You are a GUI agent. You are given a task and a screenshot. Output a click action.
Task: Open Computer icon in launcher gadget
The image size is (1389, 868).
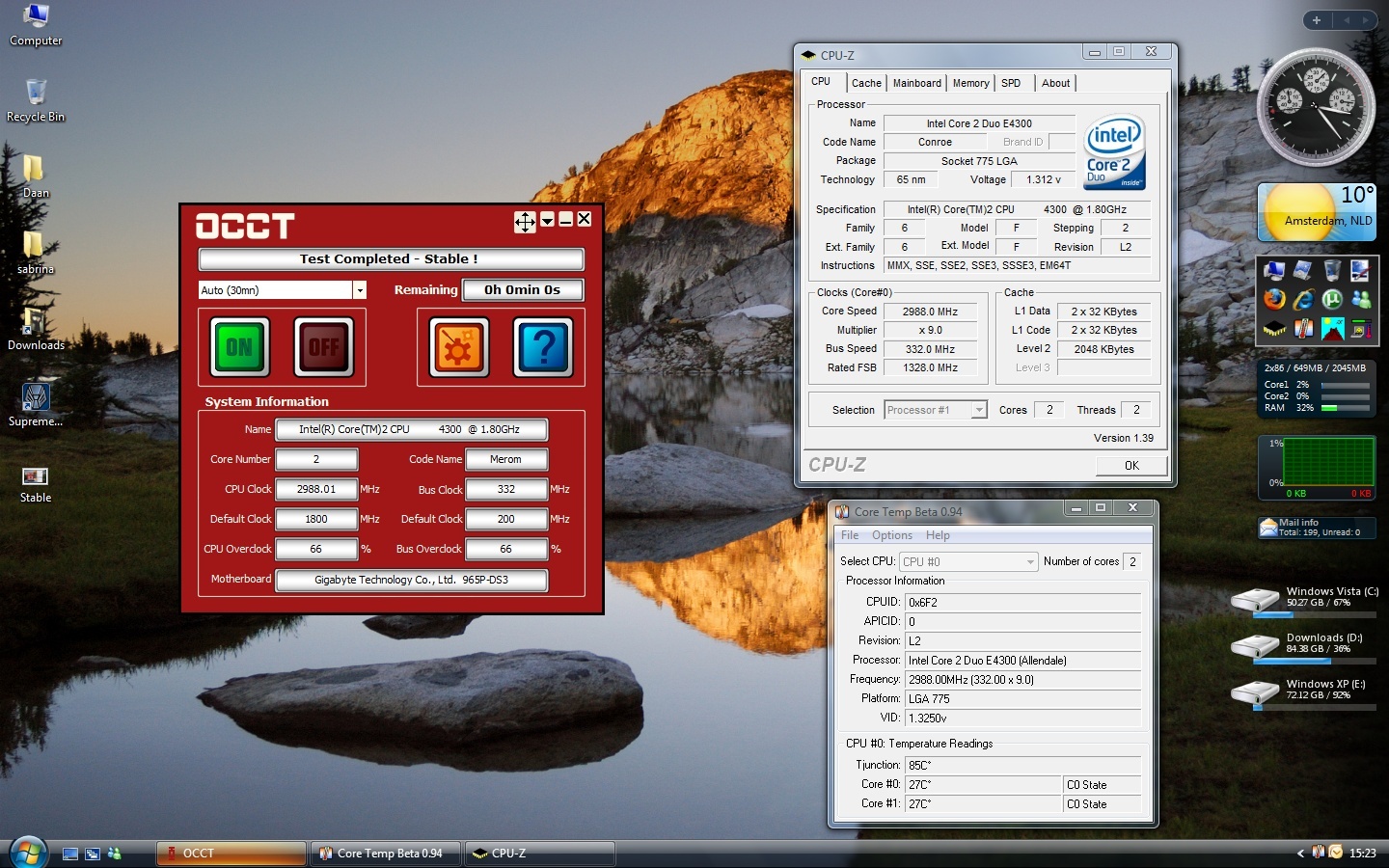[1274, 271]
